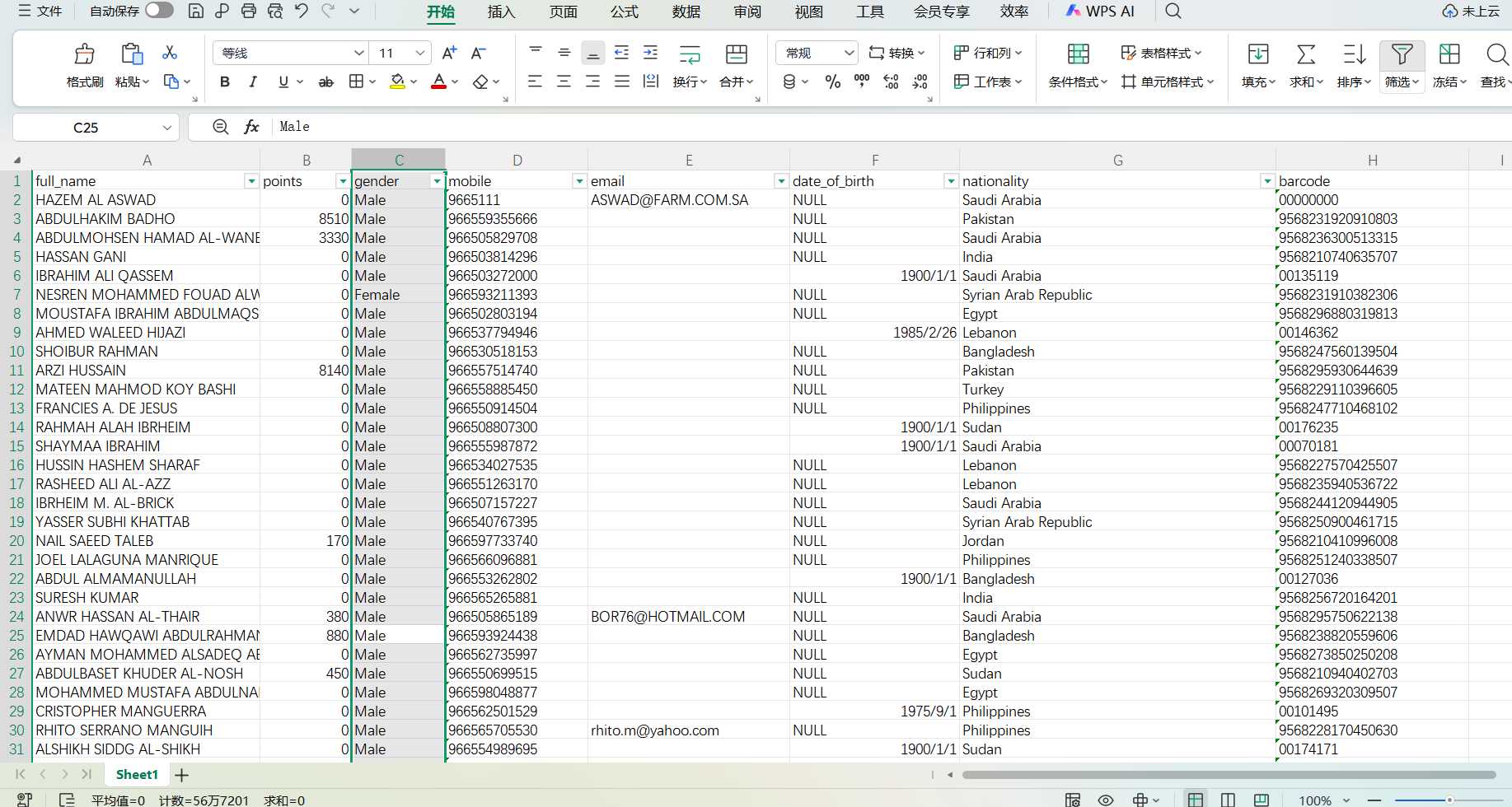The width and height of the screenshot is (1512, 807).
Task: Open the font name dropdown
Action: pyautogui.click(x=359, y=53)
